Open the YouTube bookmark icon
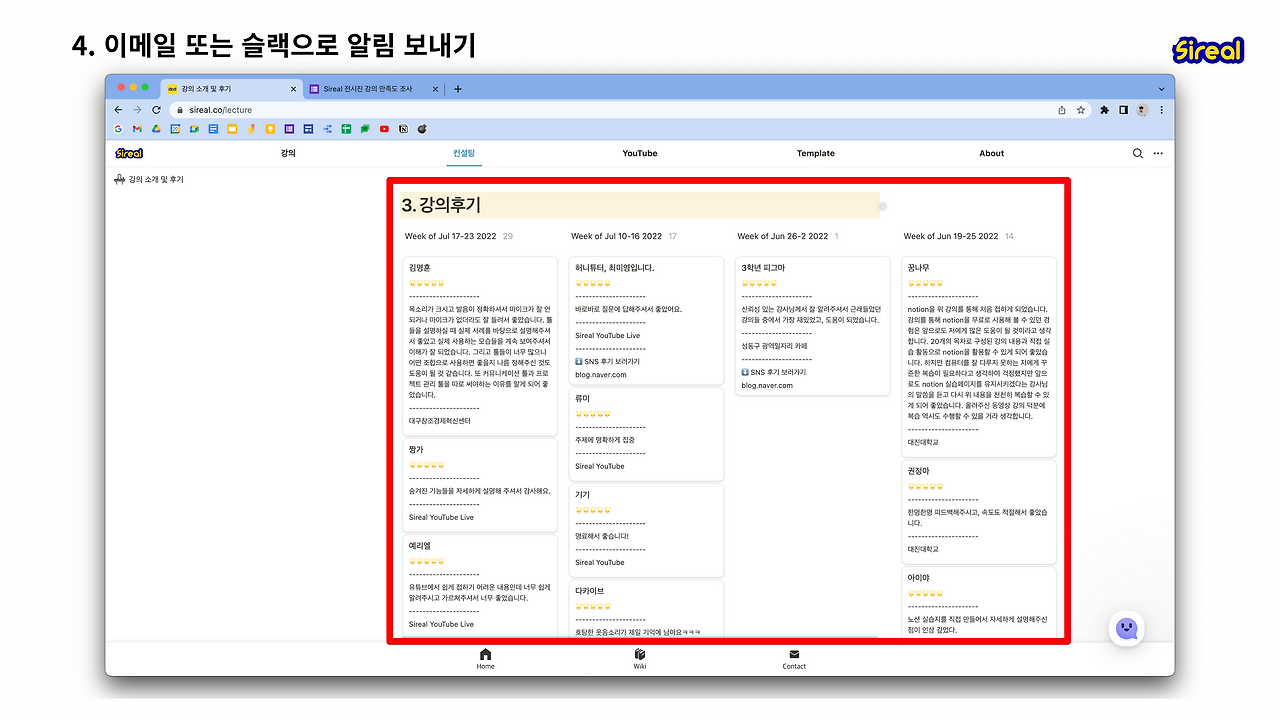Screen dimensions: 1280x720 tap(384, 129)
